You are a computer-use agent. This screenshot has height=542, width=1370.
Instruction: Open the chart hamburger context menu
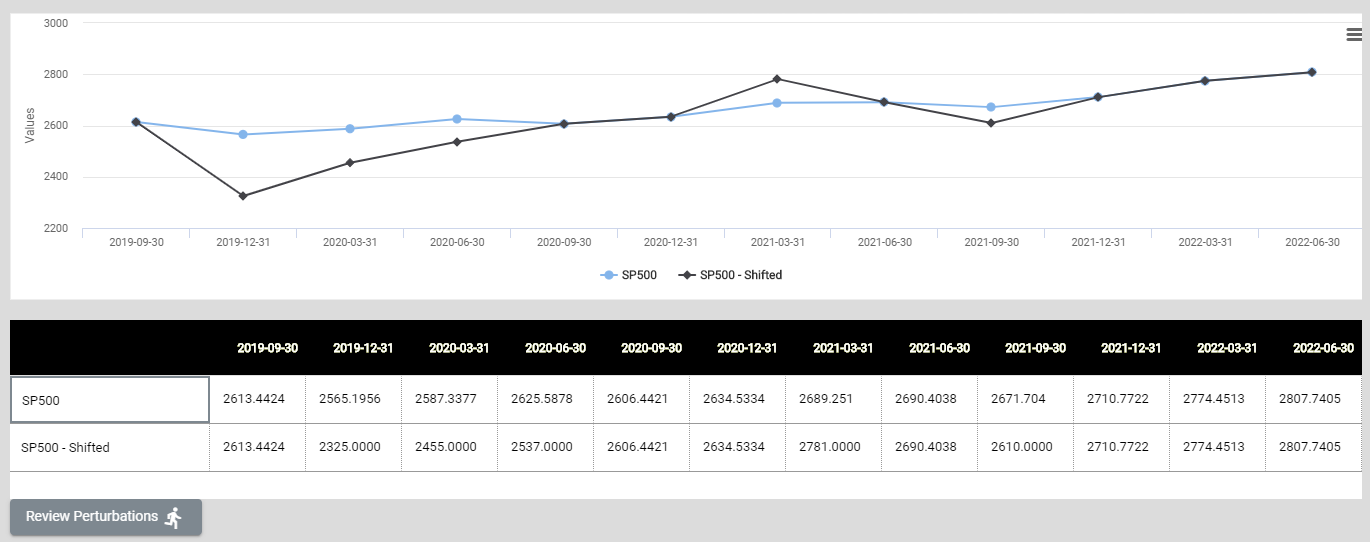coord(1354,35)
